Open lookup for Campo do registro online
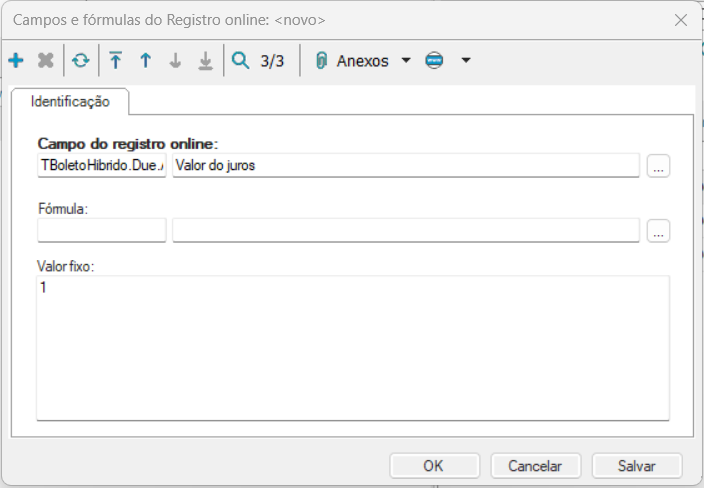The image size is (704, 488). [658, 166]
